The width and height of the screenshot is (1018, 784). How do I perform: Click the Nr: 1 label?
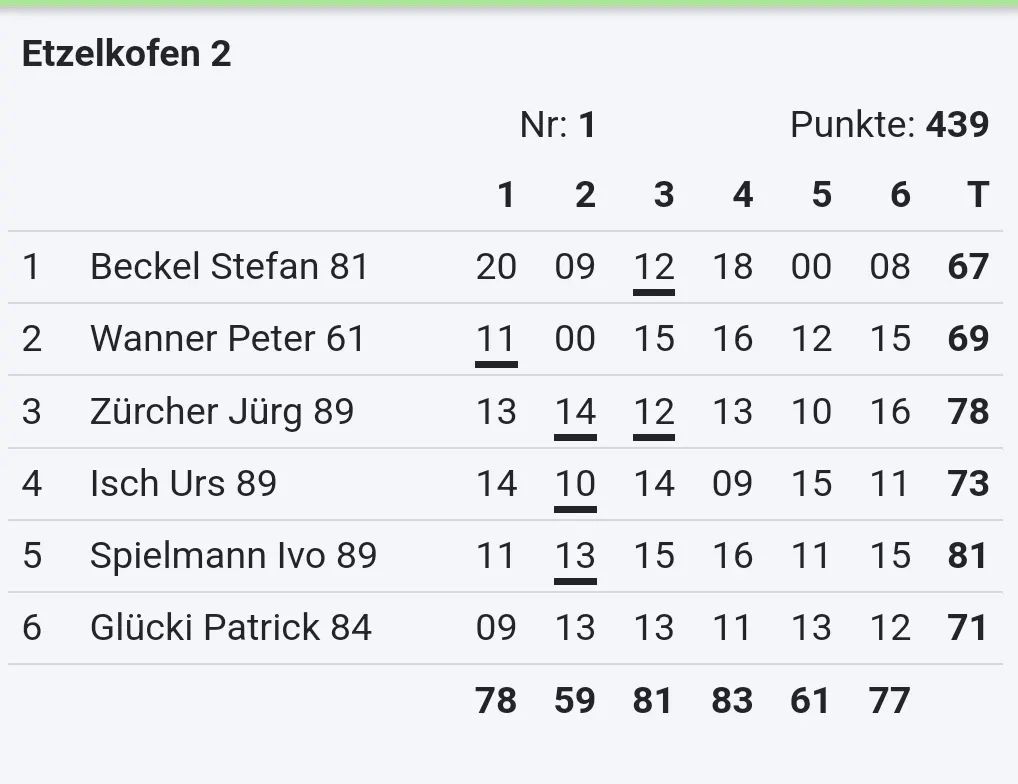tap(558, 125)
